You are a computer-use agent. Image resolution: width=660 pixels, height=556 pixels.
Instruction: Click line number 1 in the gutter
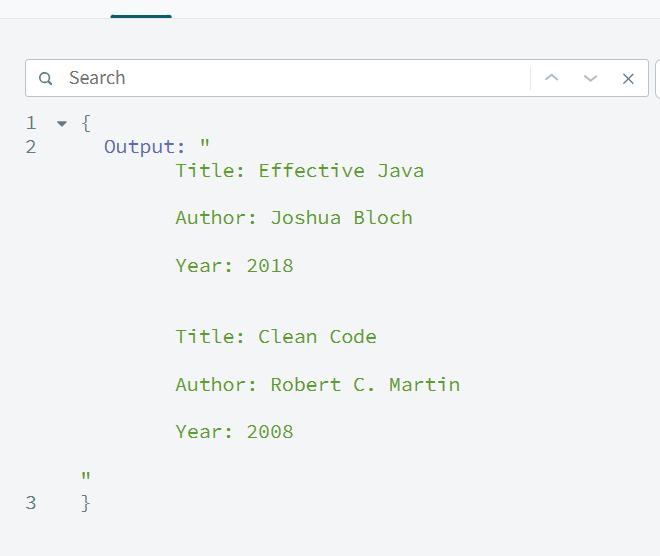(31, 124)
